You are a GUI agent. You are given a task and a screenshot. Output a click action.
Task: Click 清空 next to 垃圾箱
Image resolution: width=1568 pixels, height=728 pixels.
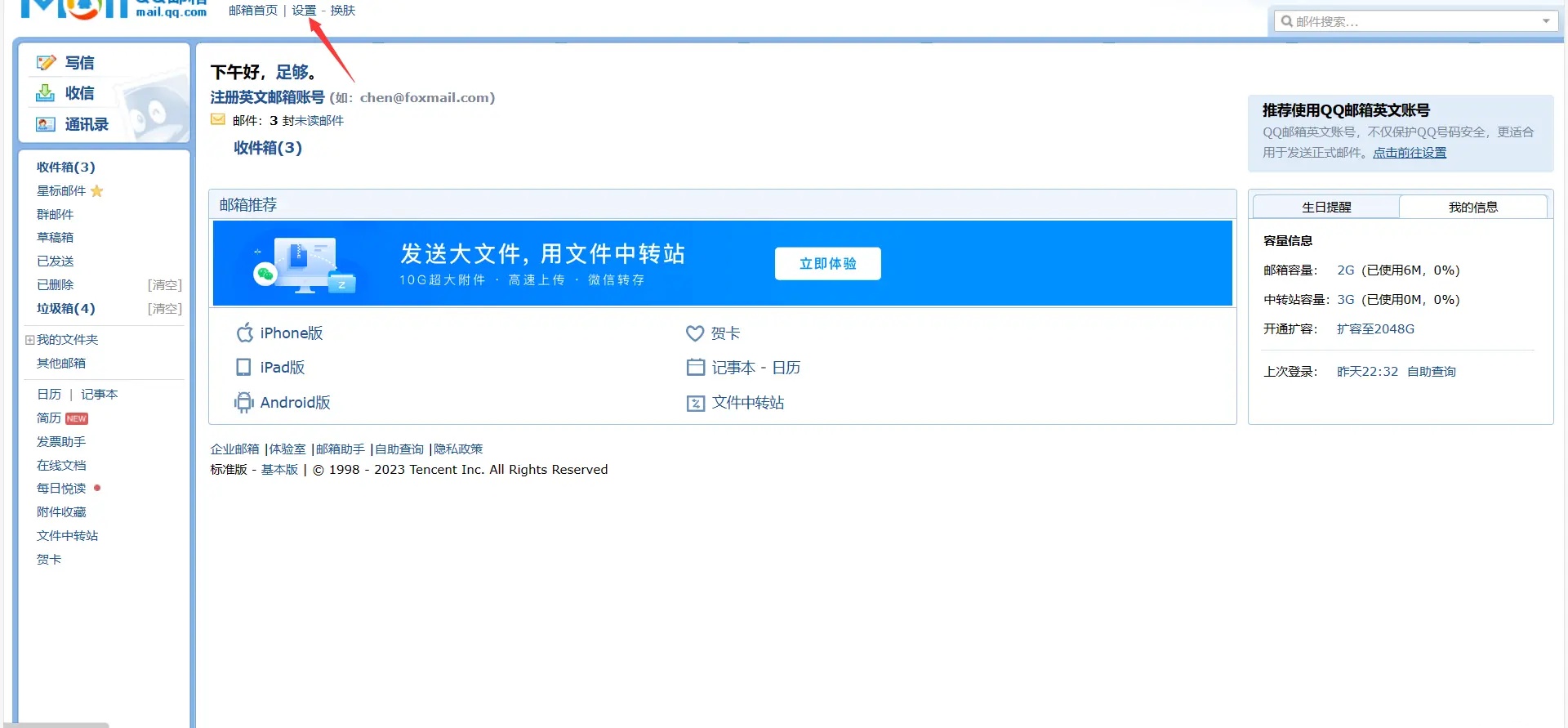[165, 309]
